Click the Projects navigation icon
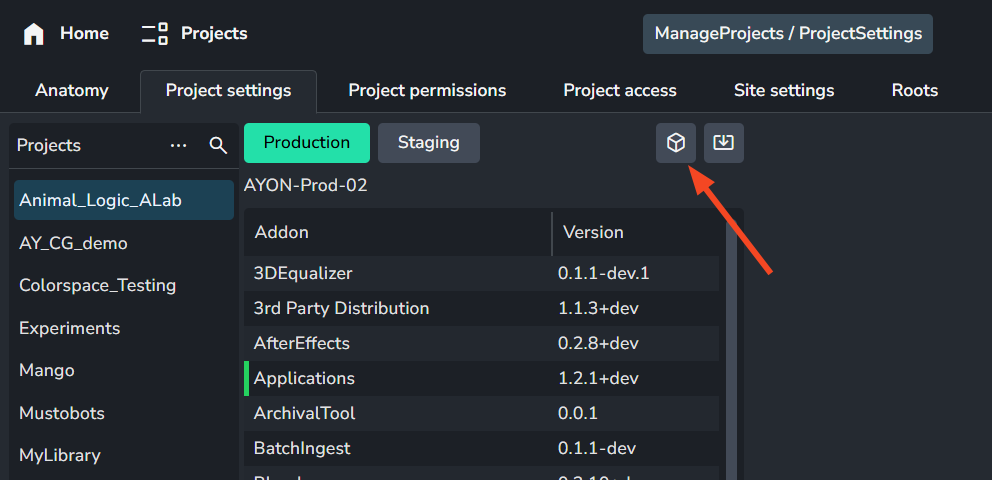The height and width of the screenshot is (480, 992). coord(155,34)
